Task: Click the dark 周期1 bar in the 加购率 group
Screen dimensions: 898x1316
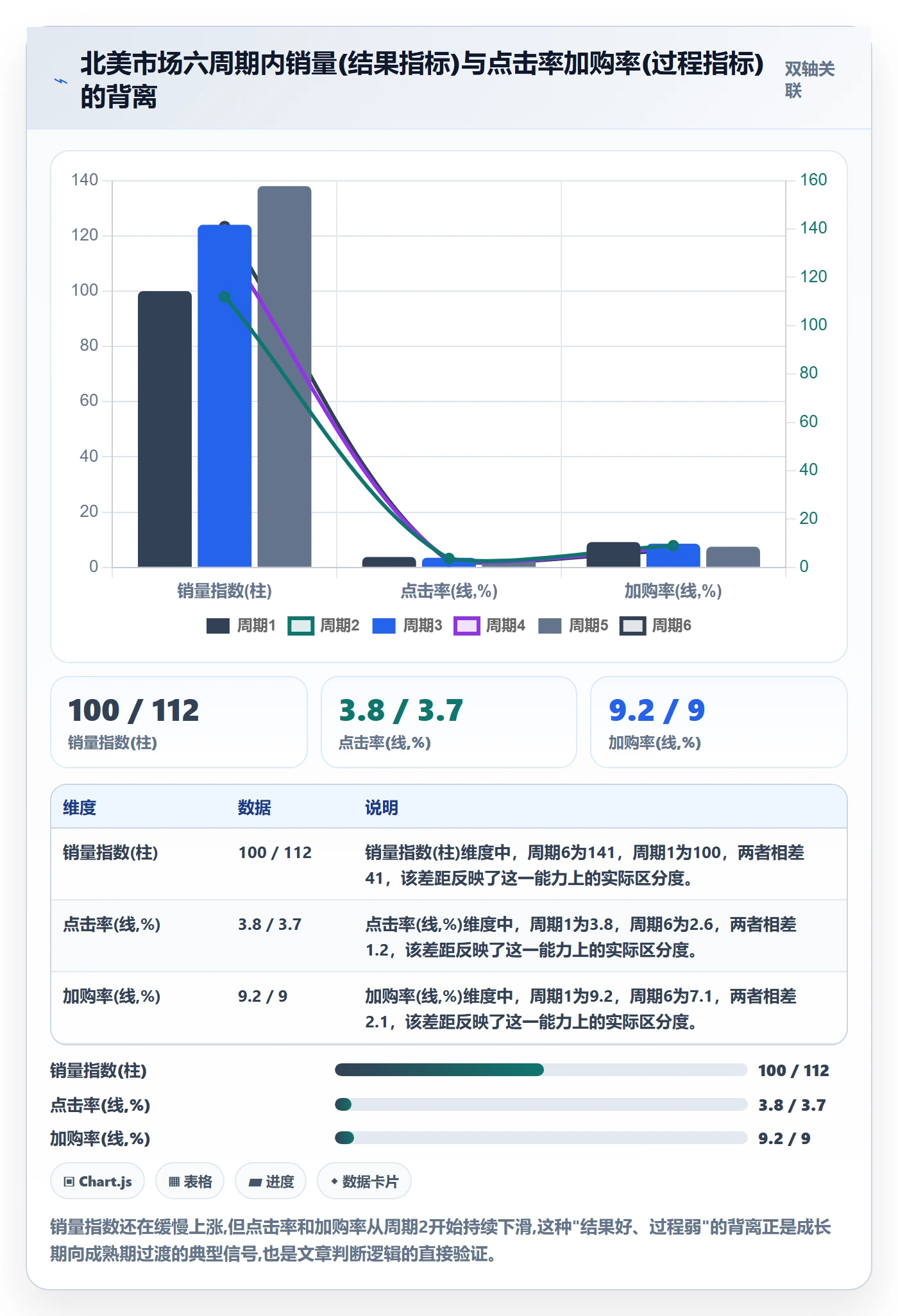Action: [613, 555]
